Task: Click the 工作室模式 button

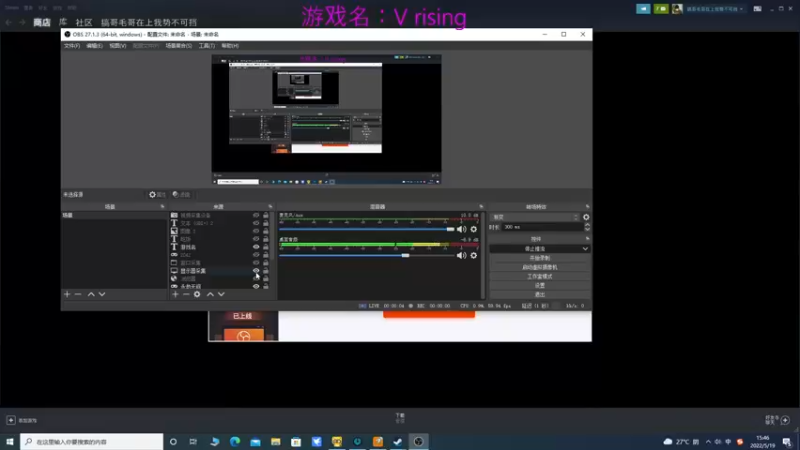Action: coord(540,276)
